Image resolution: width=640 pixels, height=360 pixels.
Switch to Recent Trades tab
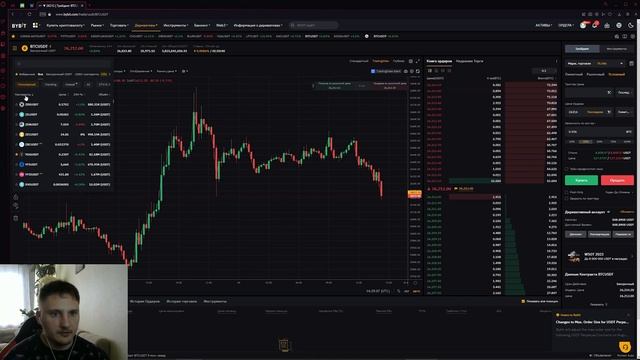(x=469, y=61)
